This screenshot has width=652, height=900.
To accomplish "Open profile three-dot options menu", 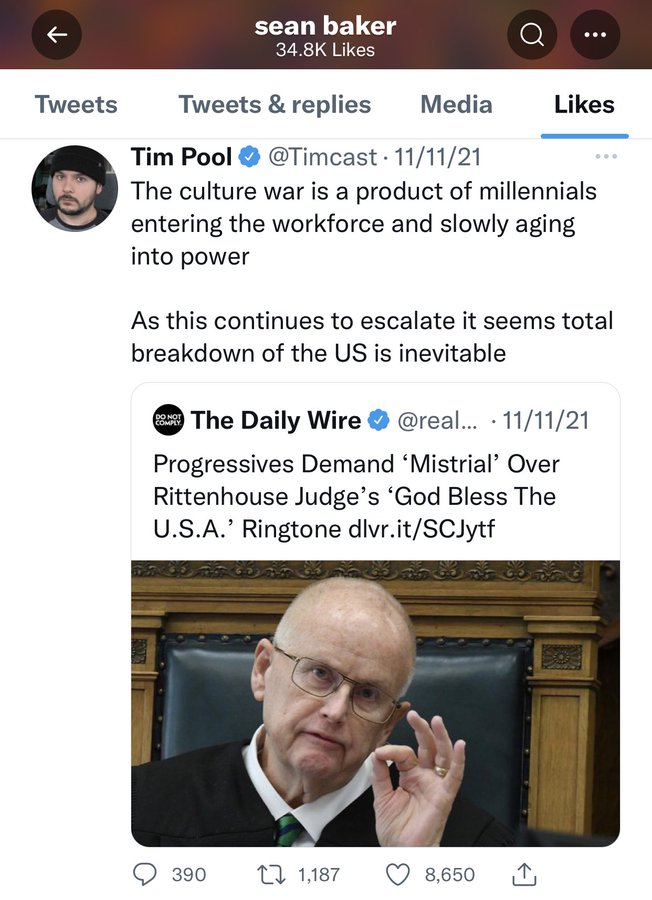I will click(x=594, y=35).
